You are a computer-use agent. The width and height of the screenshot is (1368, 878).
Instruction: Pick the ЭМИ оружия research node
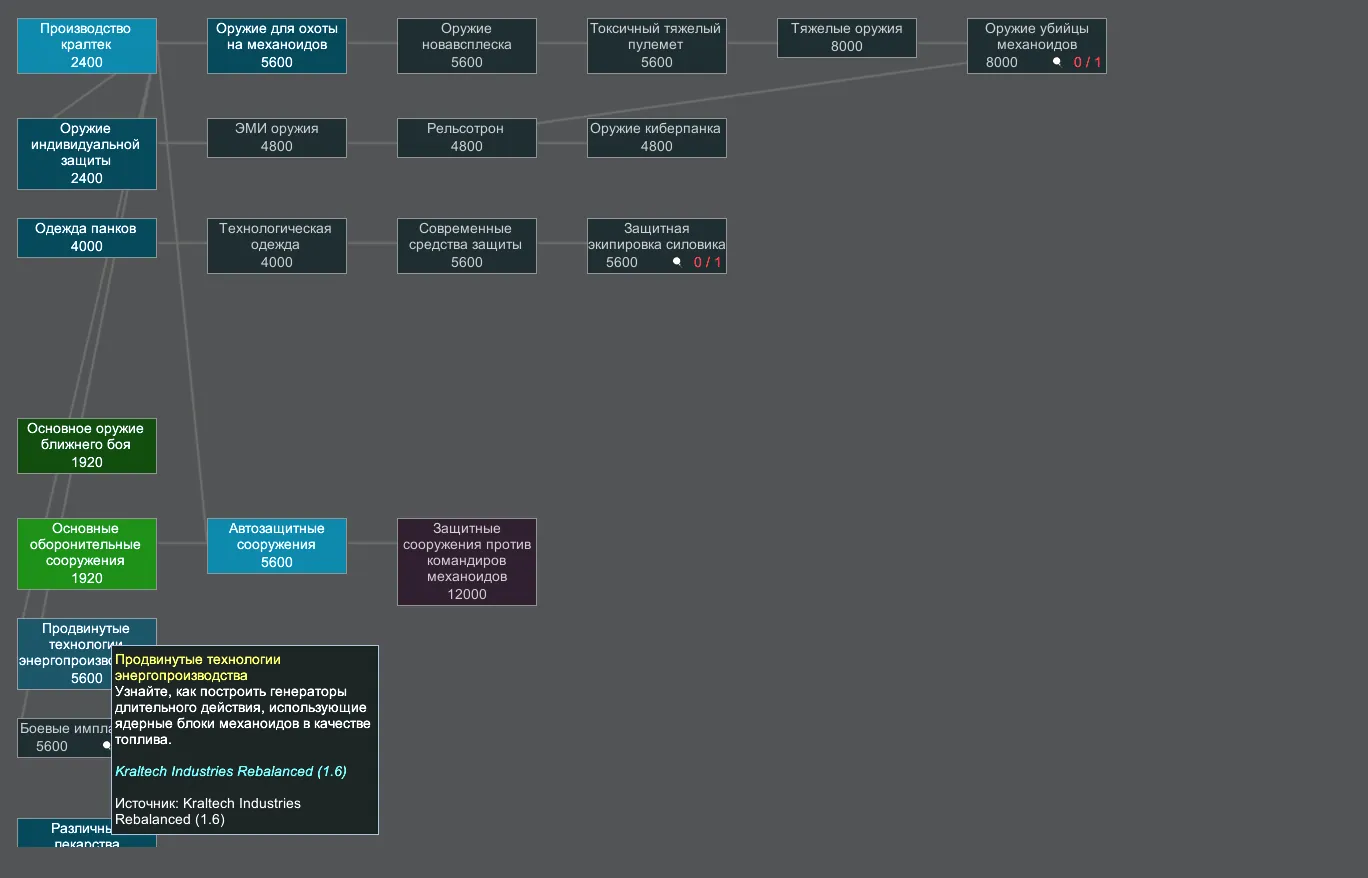(x=277, y=137)
